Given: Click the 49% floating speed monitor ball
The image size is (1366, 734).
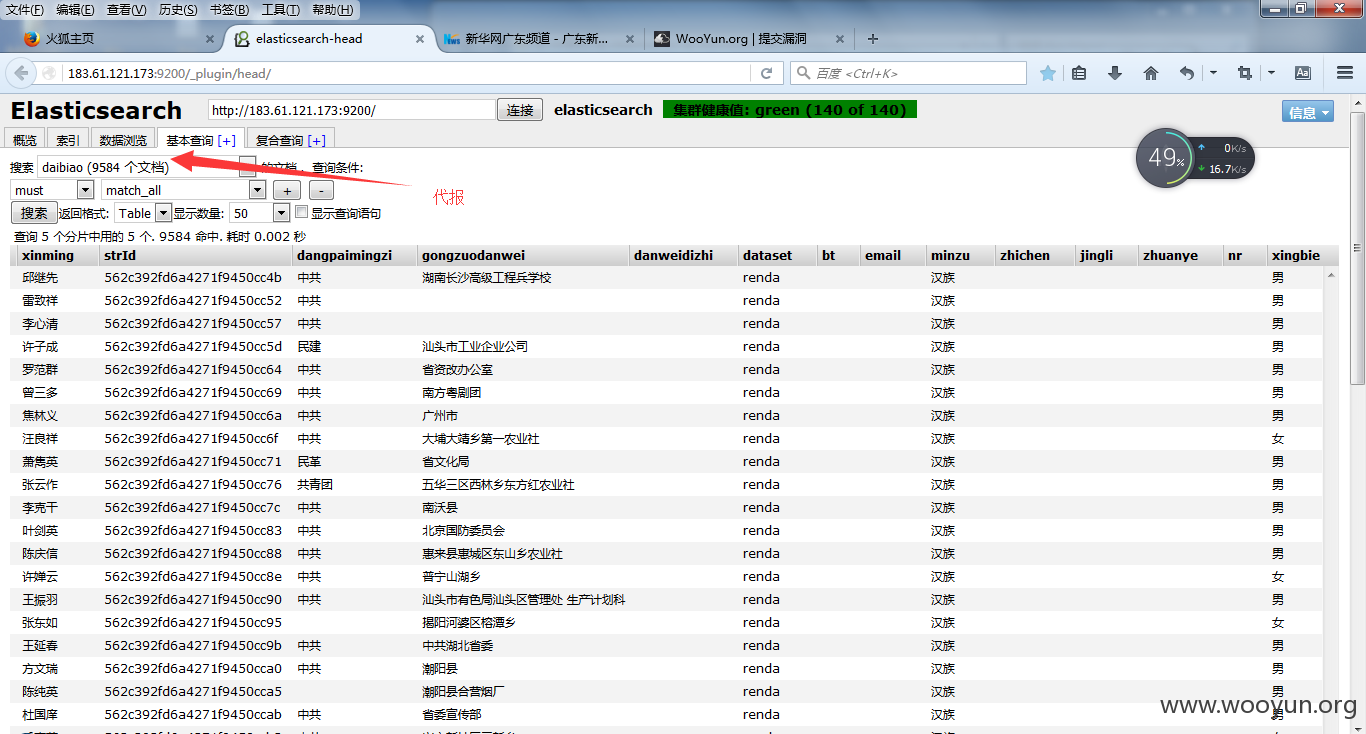Looking at the screenshot, I should (x=1166, y=159).
